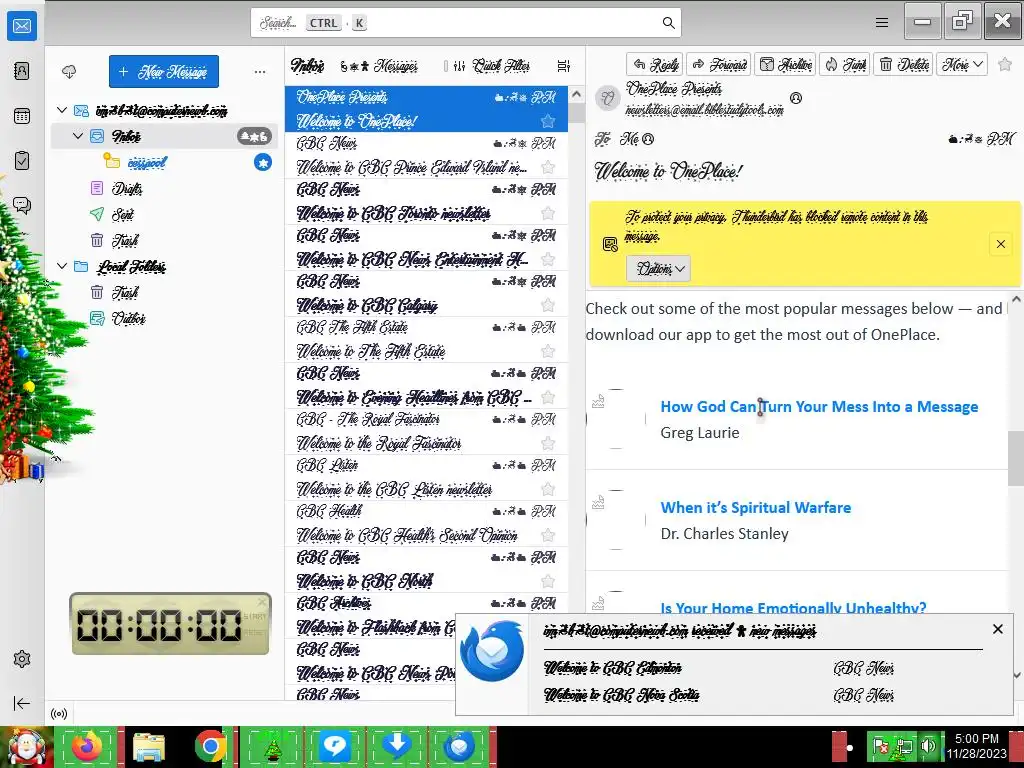Toggle star on The Fifth Estate message
The image size is (1024, 768).
tap(548, 351)
